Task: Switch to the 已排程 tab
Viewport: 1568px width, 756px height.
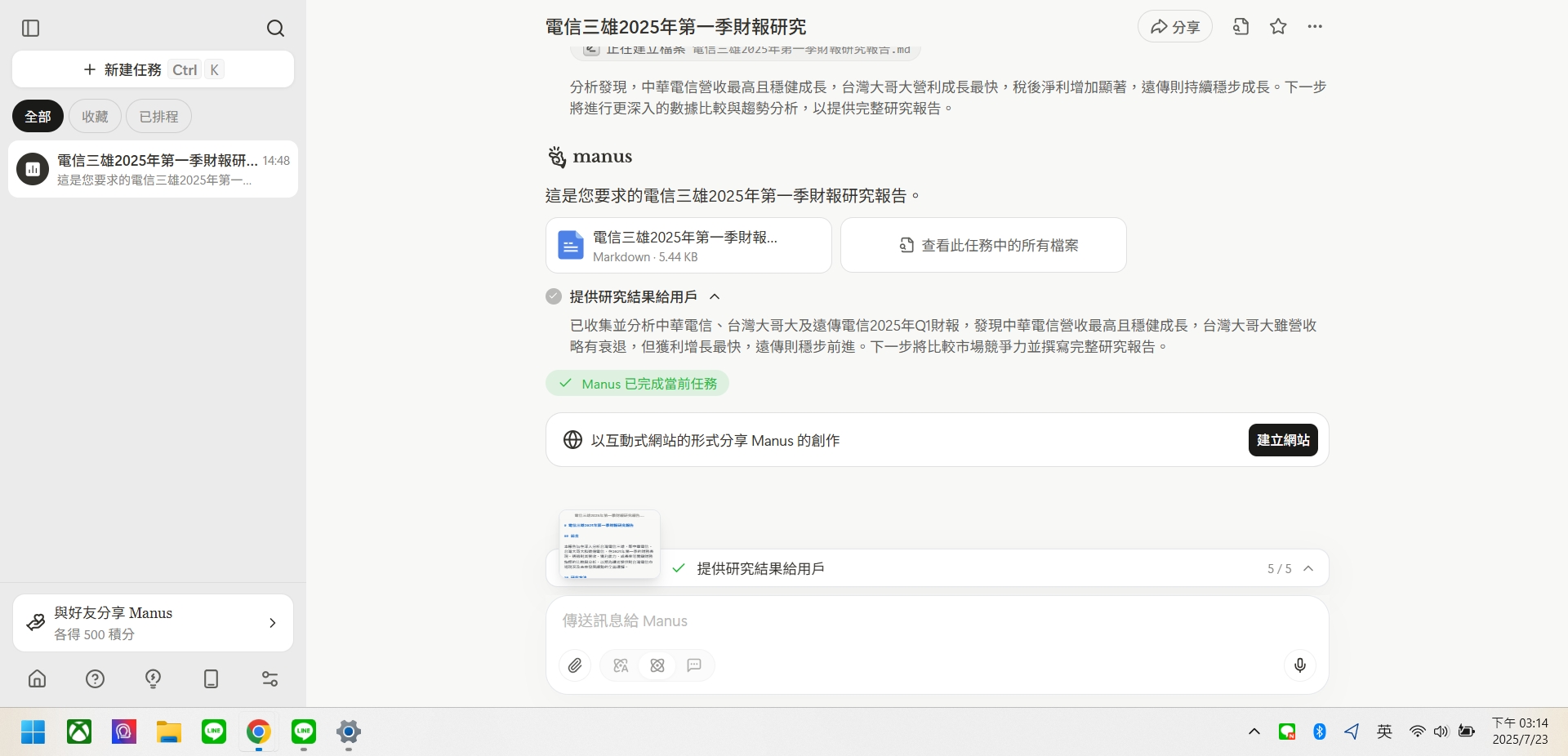Action: click(158, 117)
